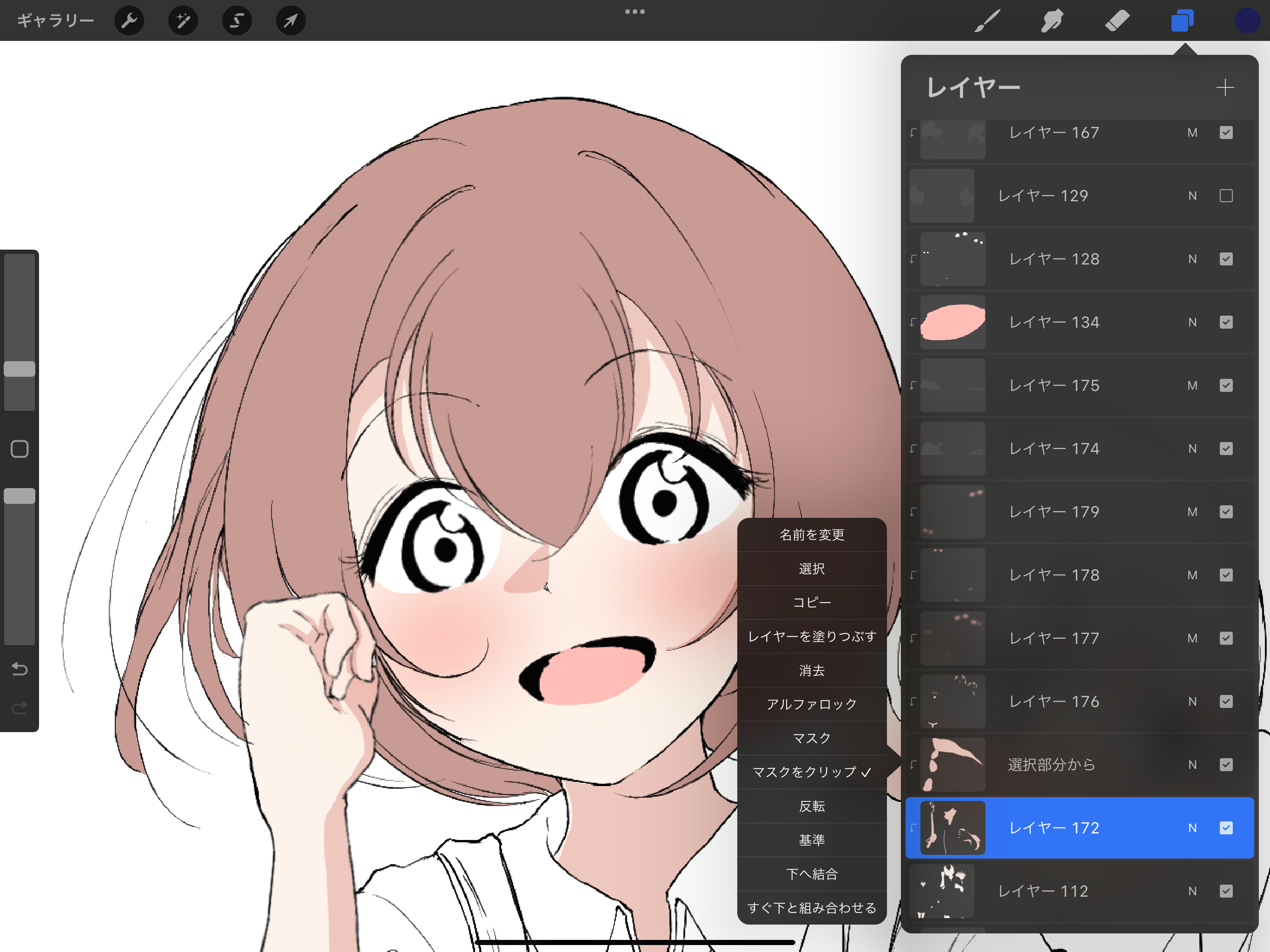The image size is (1270, 952).
Task: Hide レイヤー 174
Action: pos(1226,449)
